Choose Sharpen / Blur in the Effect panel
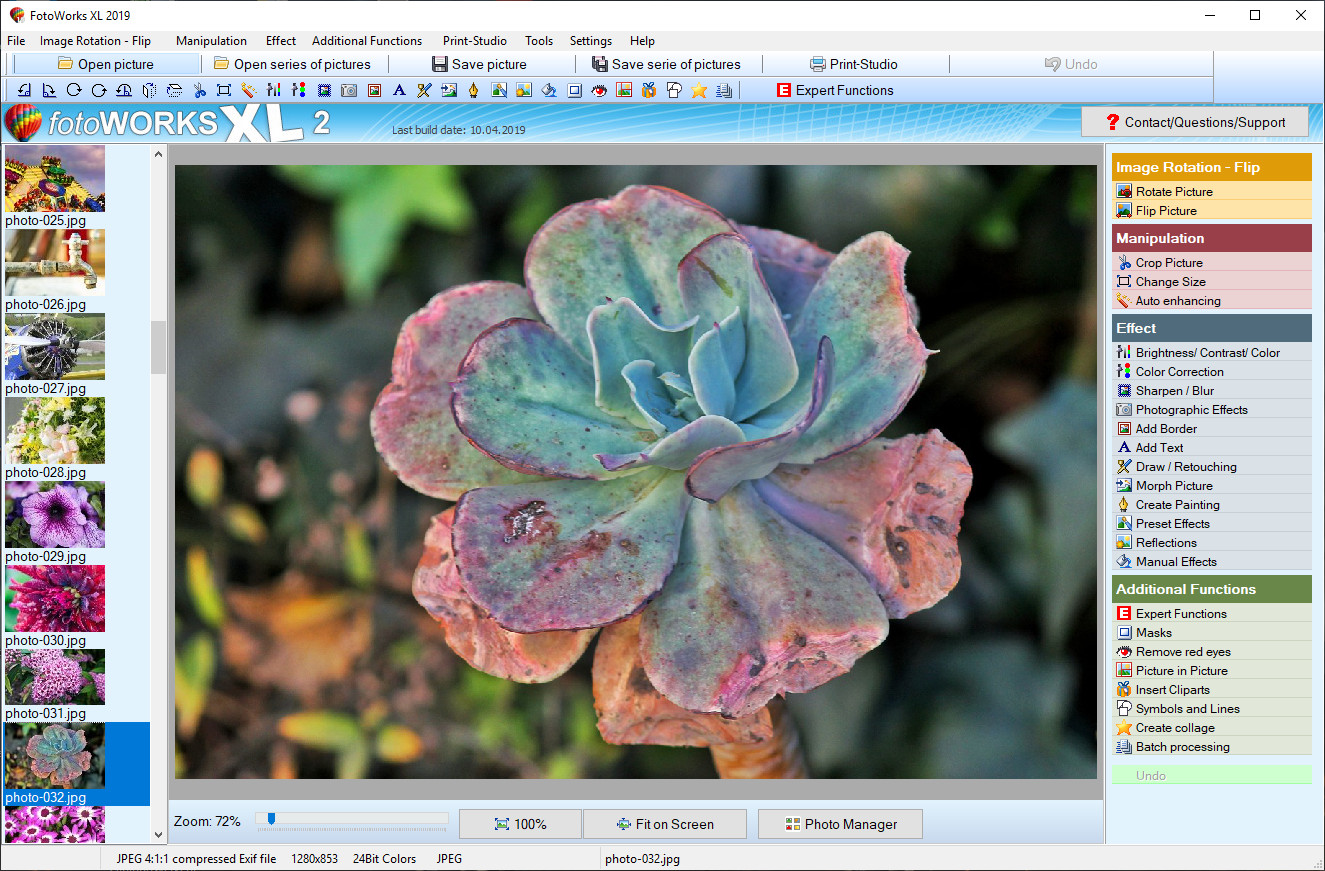The image size is (1325, 871). coord(1174,391)
